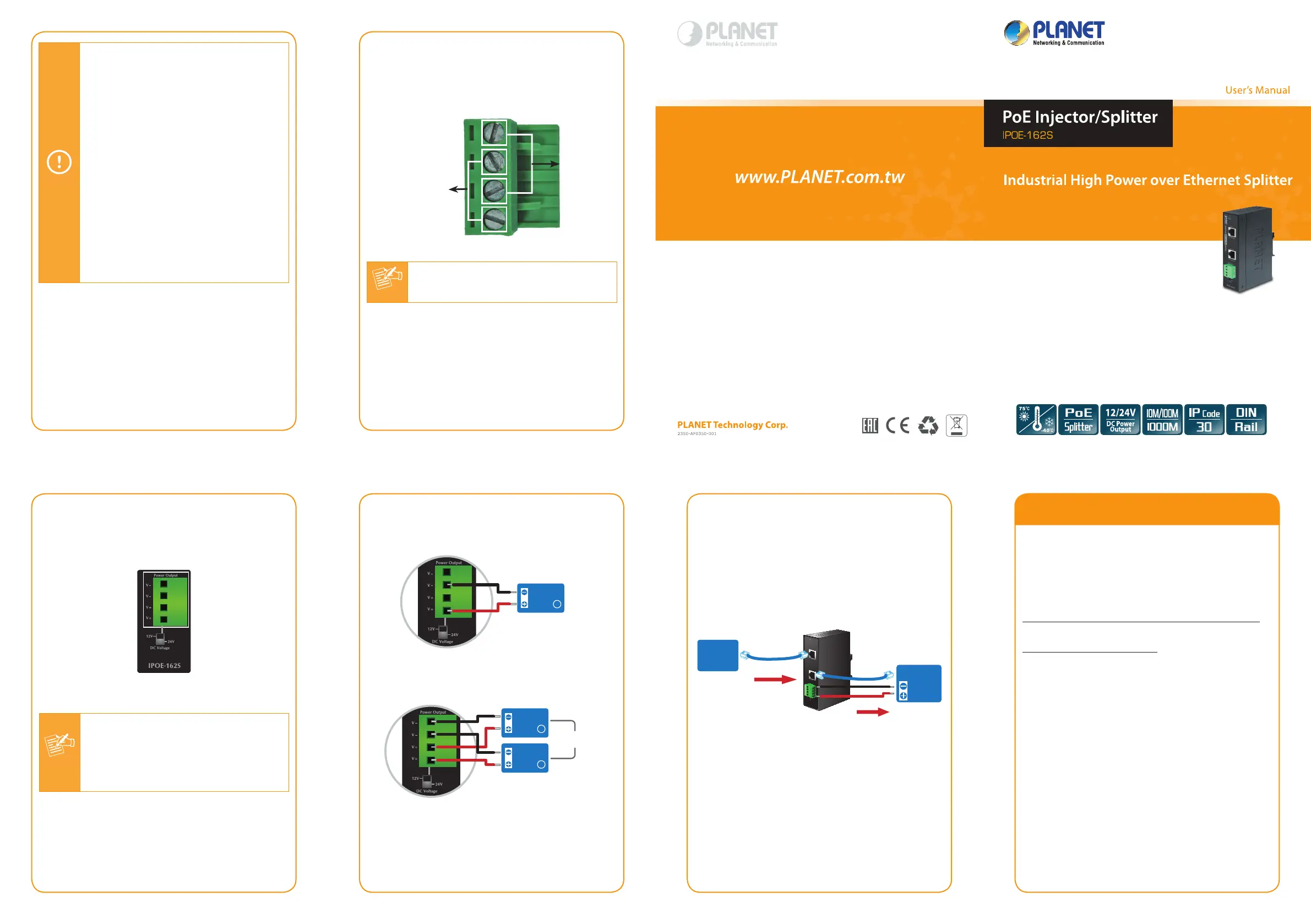Click the IP Code 30 badge
Viewport: 1311px width, 924px height.
click(1204, 420)
